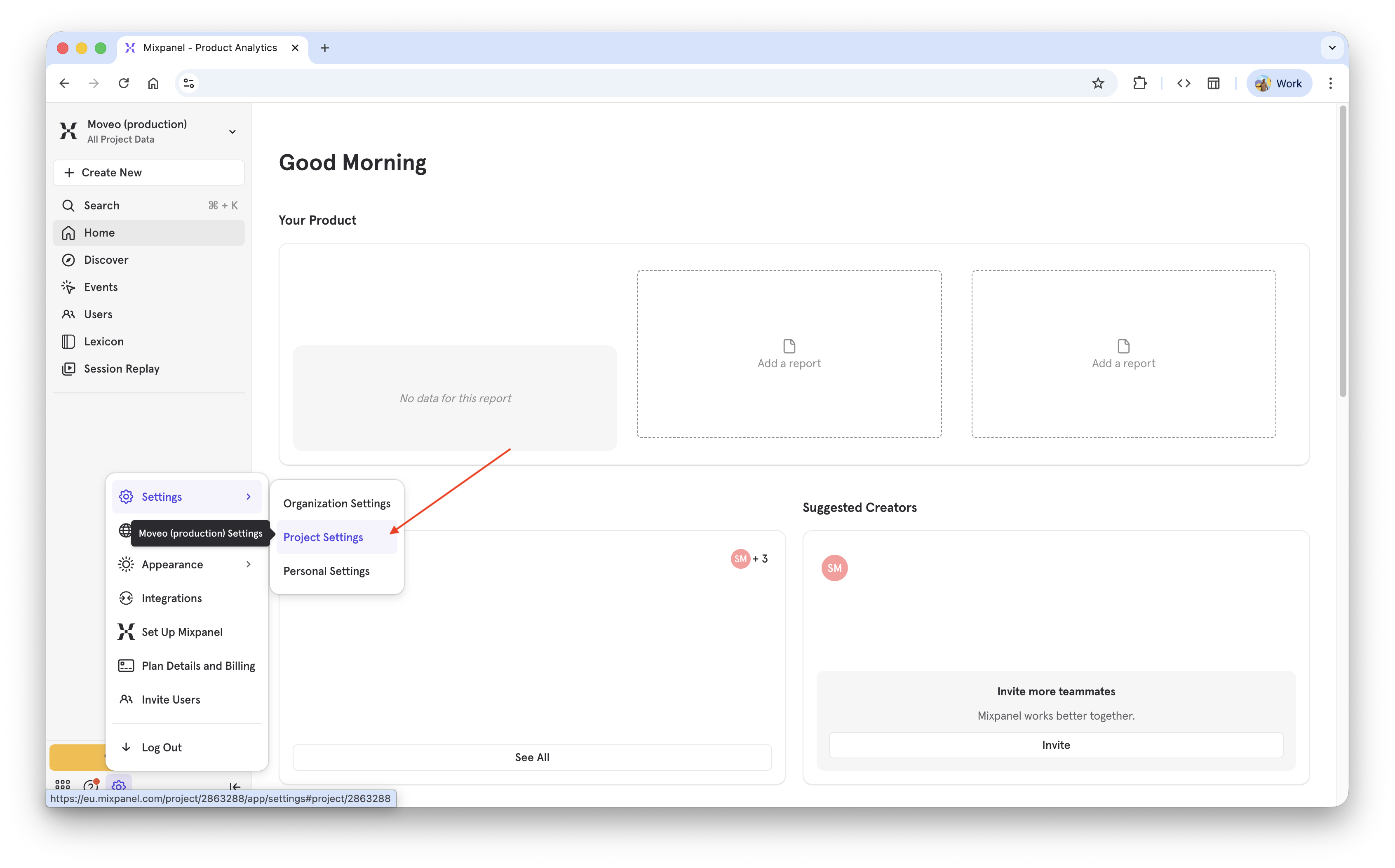Collapse the sidebar with the arrow icon

pos(235,787)
